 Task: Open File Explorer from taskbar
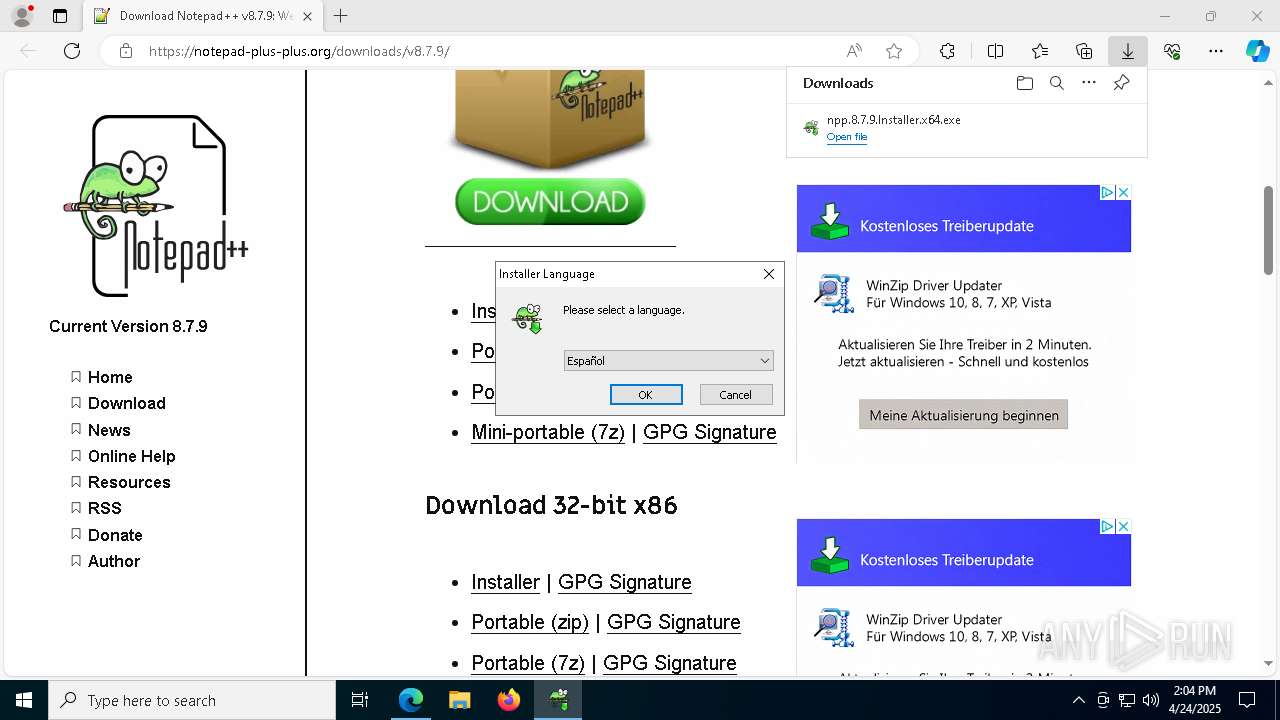click(x=460, y=700)
